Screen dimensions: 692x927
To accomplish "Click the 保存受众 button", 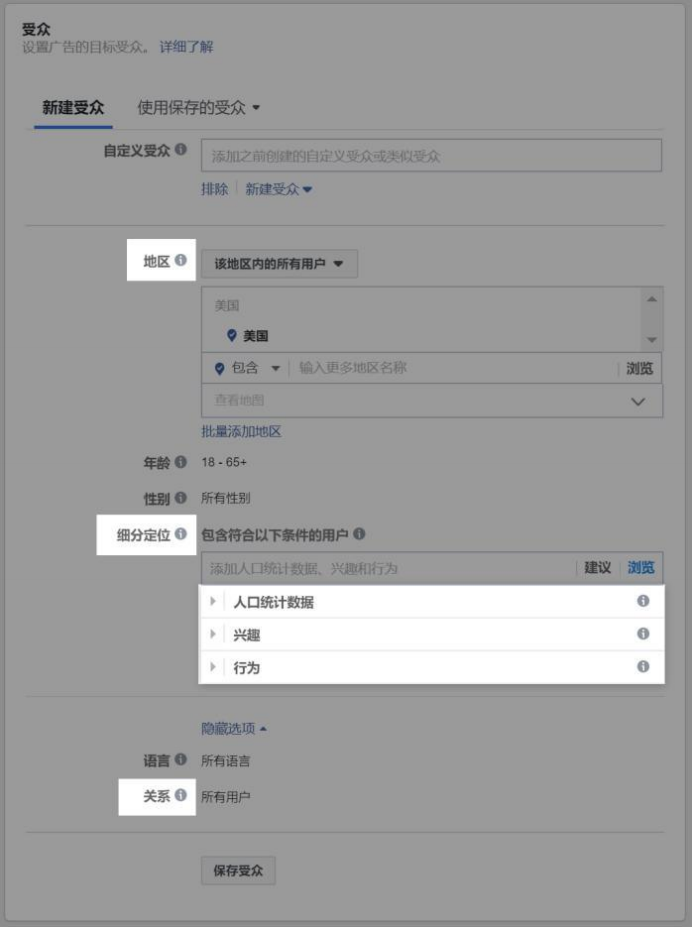I will pos(238,870).
